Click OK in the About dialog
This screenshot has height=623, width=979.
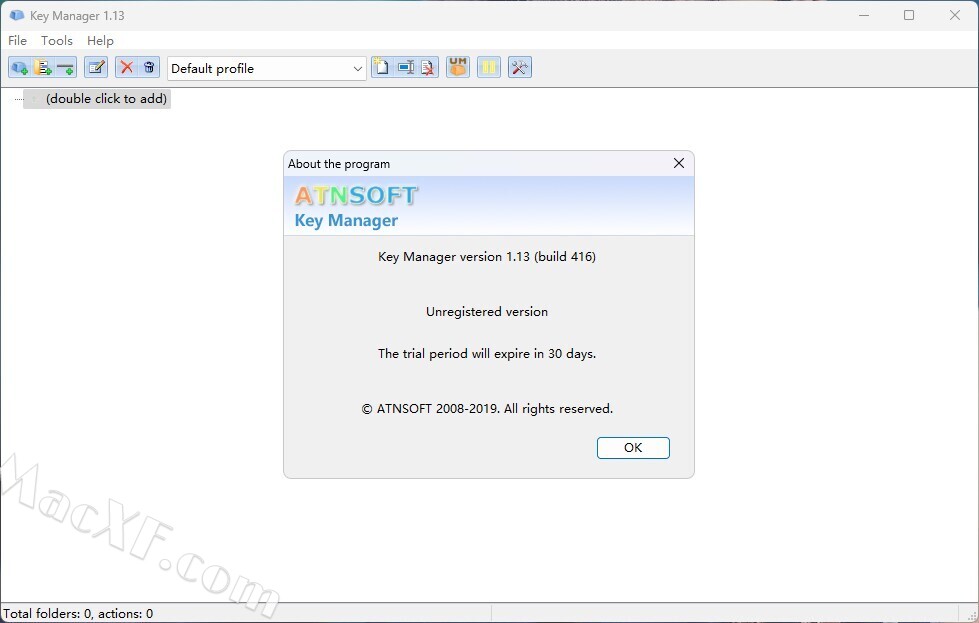click(x=633, y=448)
